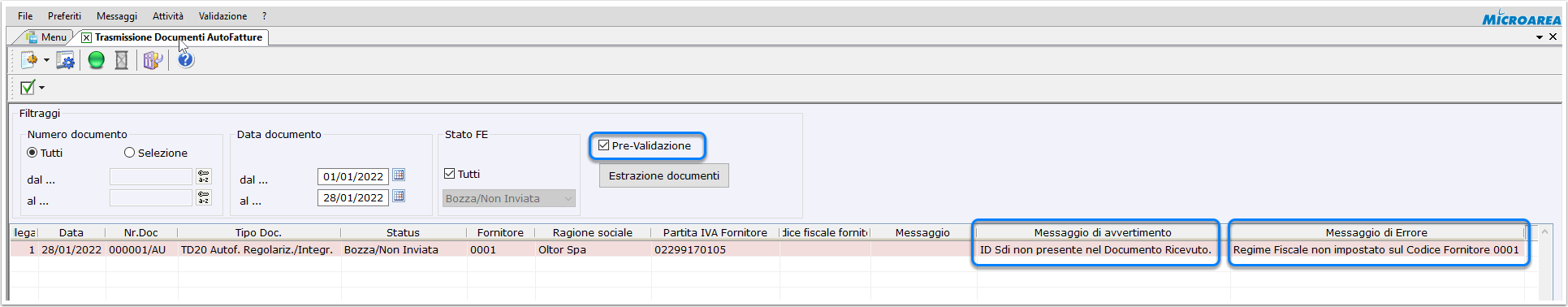Select the Selezione radio button
1568x307 pixels.
tap(129, 153)
